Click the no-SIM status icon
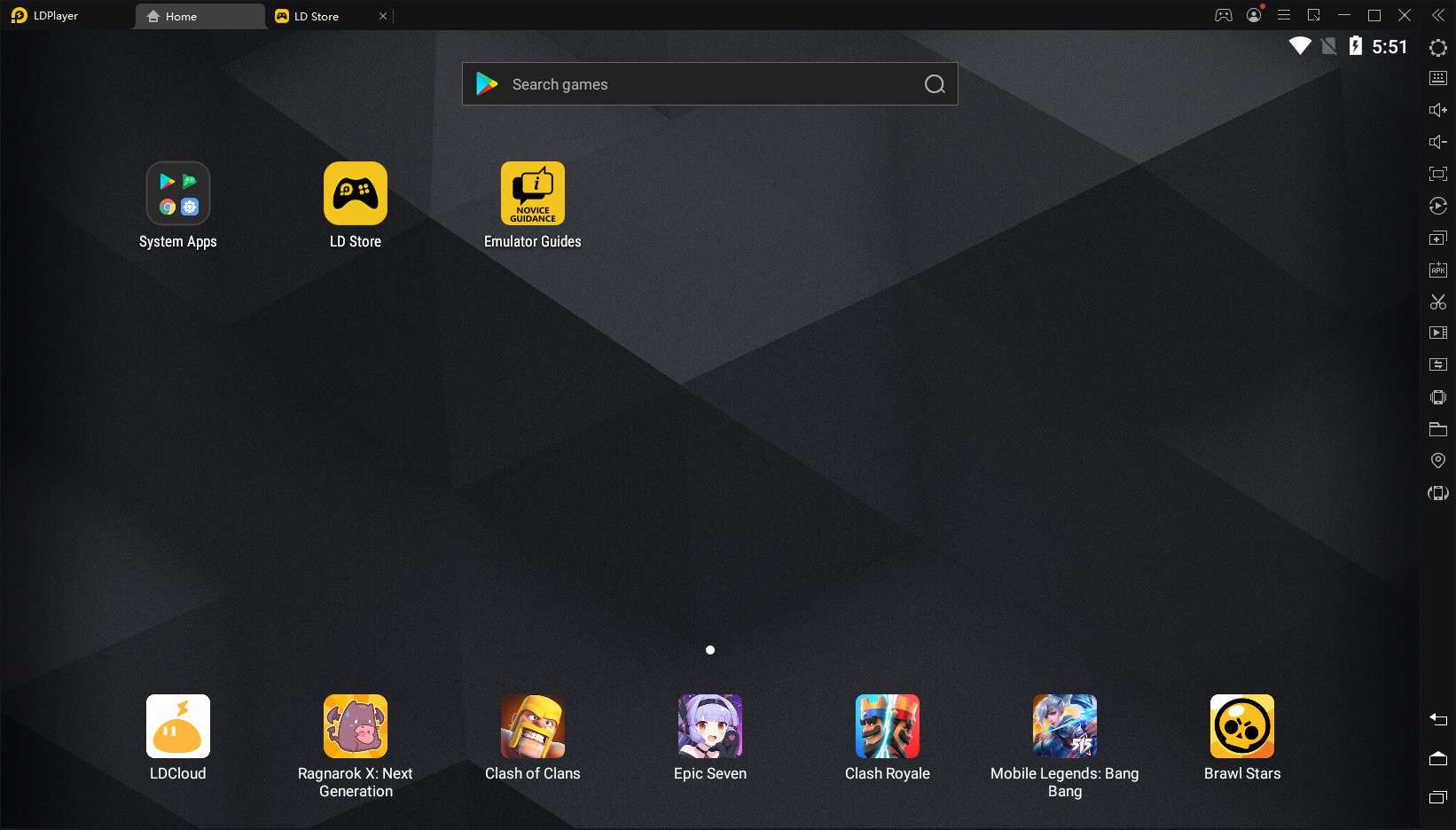This screenshot has height=830, width=1456. 1328,46
